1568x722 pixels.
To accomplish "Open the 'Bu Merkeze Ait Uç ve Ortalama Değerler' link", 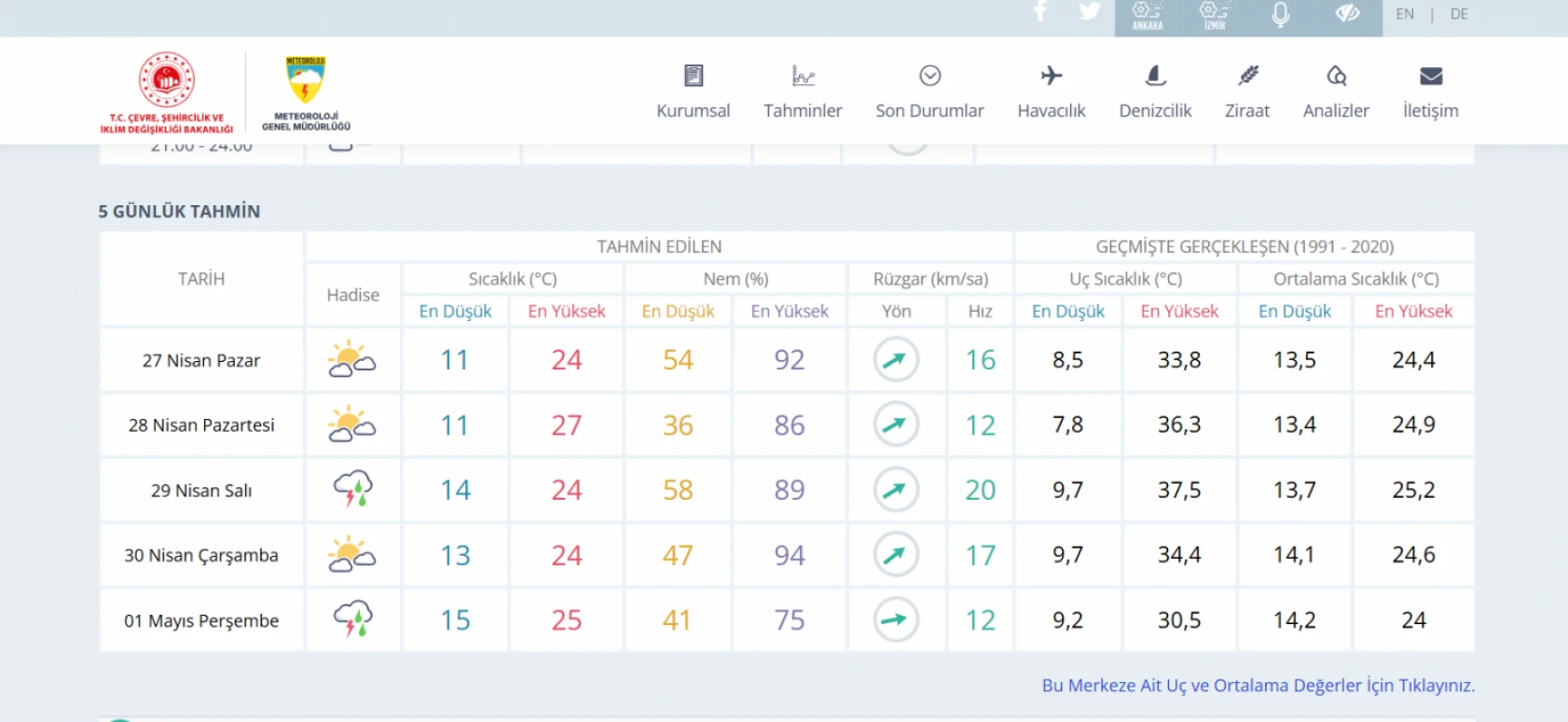I will pyautogui.click(x=1258, y=686).
